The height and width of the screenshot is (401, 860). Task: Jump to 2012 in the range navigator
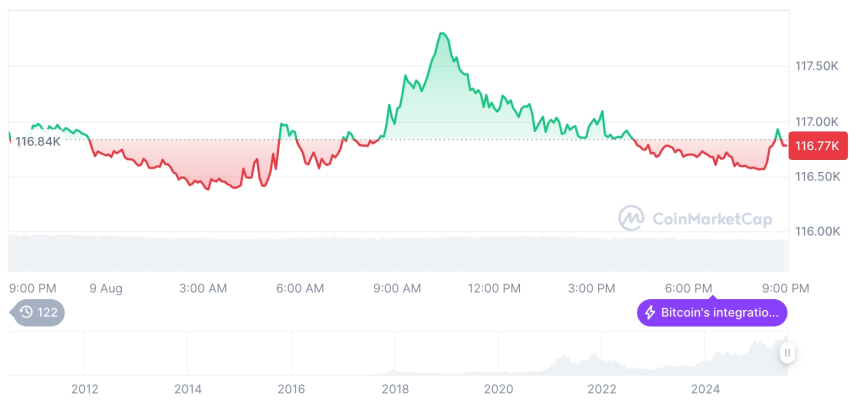[x=84, y=388]
